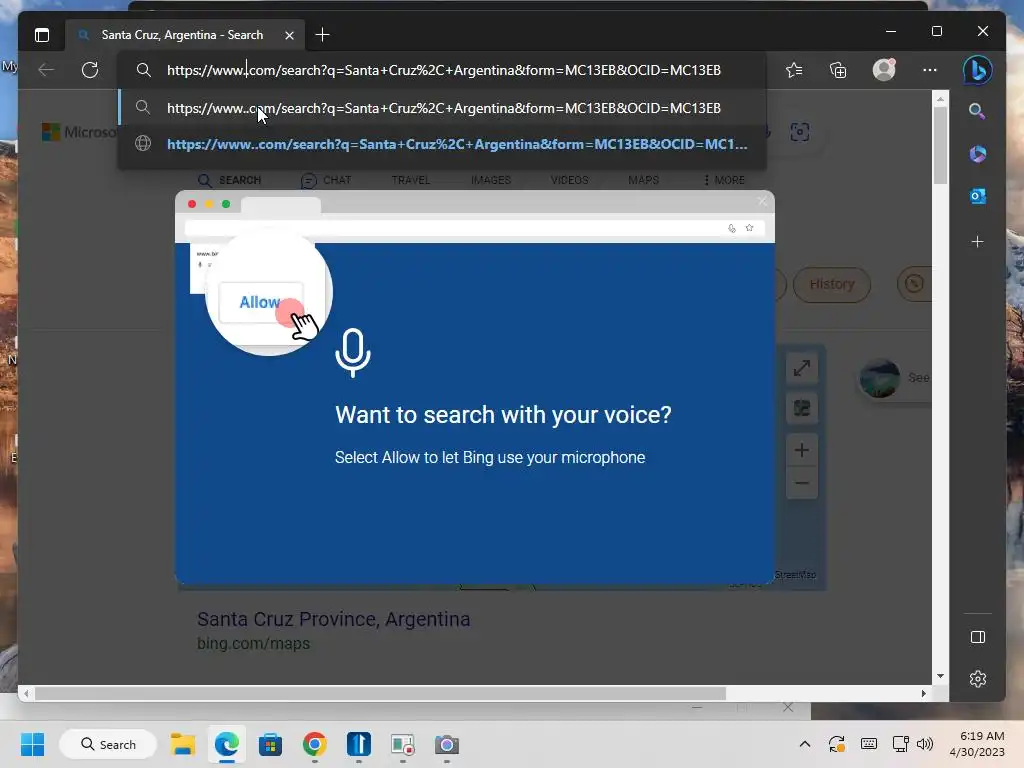Viewport: 1024px width, 768px height.
Task: Open the volume speaker tray icon
Action: pos(925,744)
